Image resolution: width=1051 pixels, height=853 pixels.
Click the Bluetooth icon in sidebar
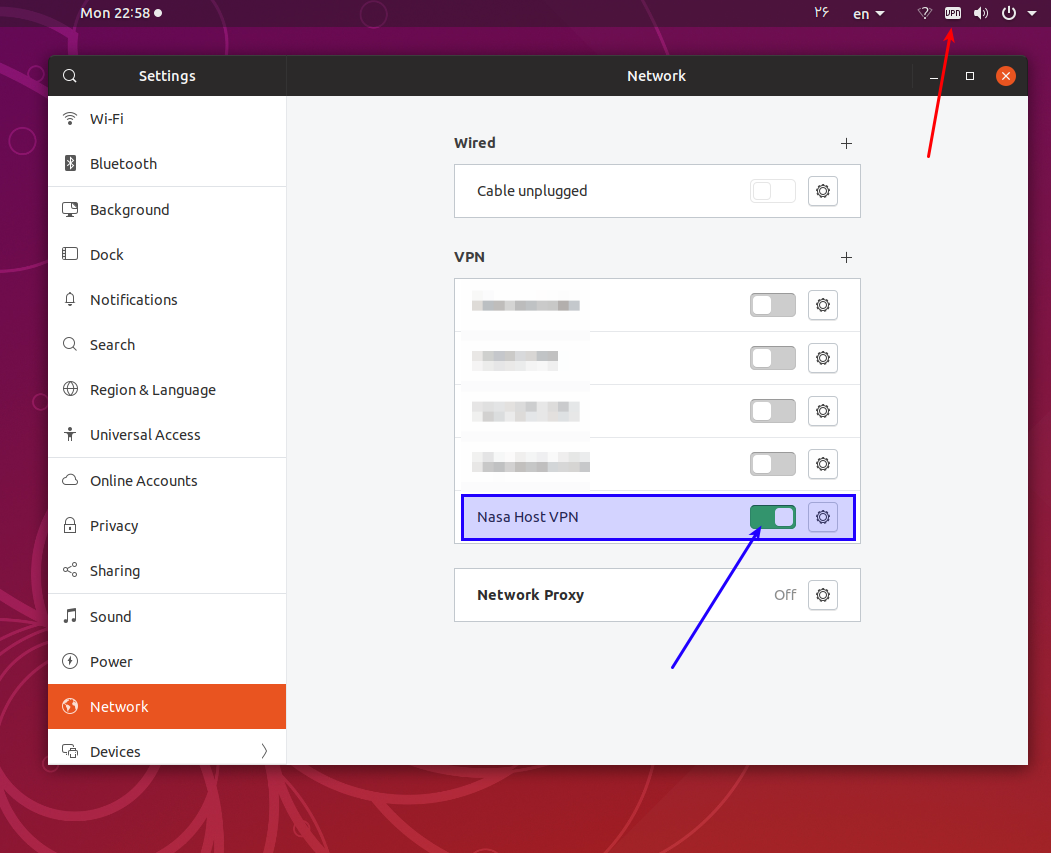click(x=70, y=163)
